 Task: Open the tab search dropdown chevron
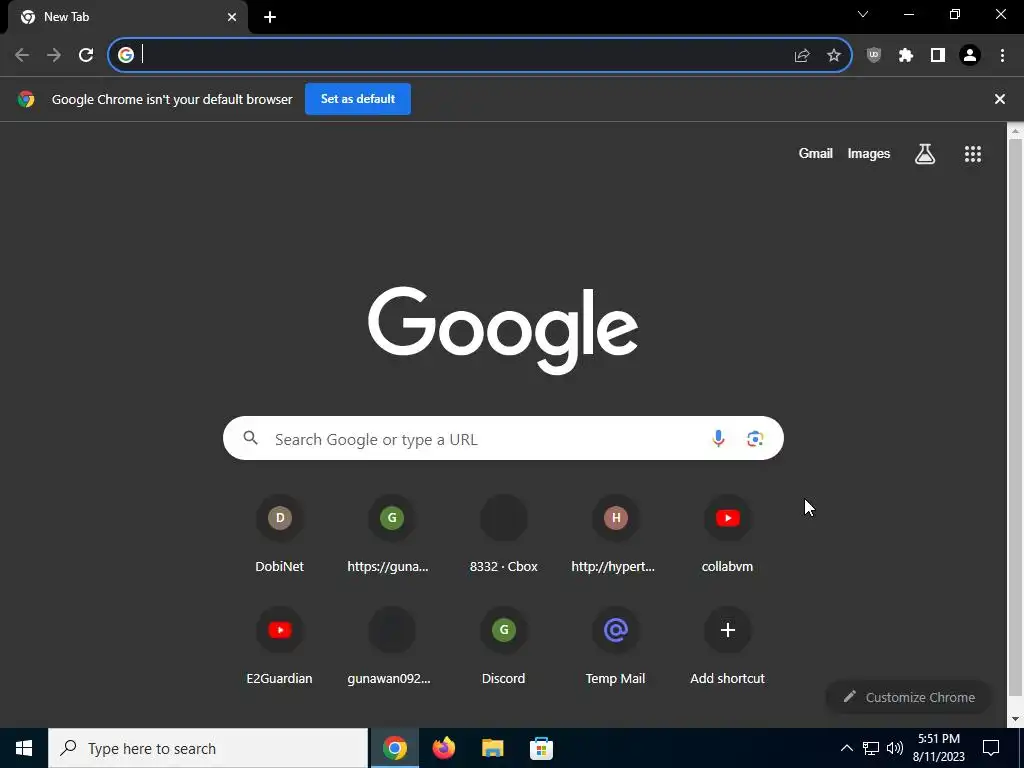pos(863,14)
